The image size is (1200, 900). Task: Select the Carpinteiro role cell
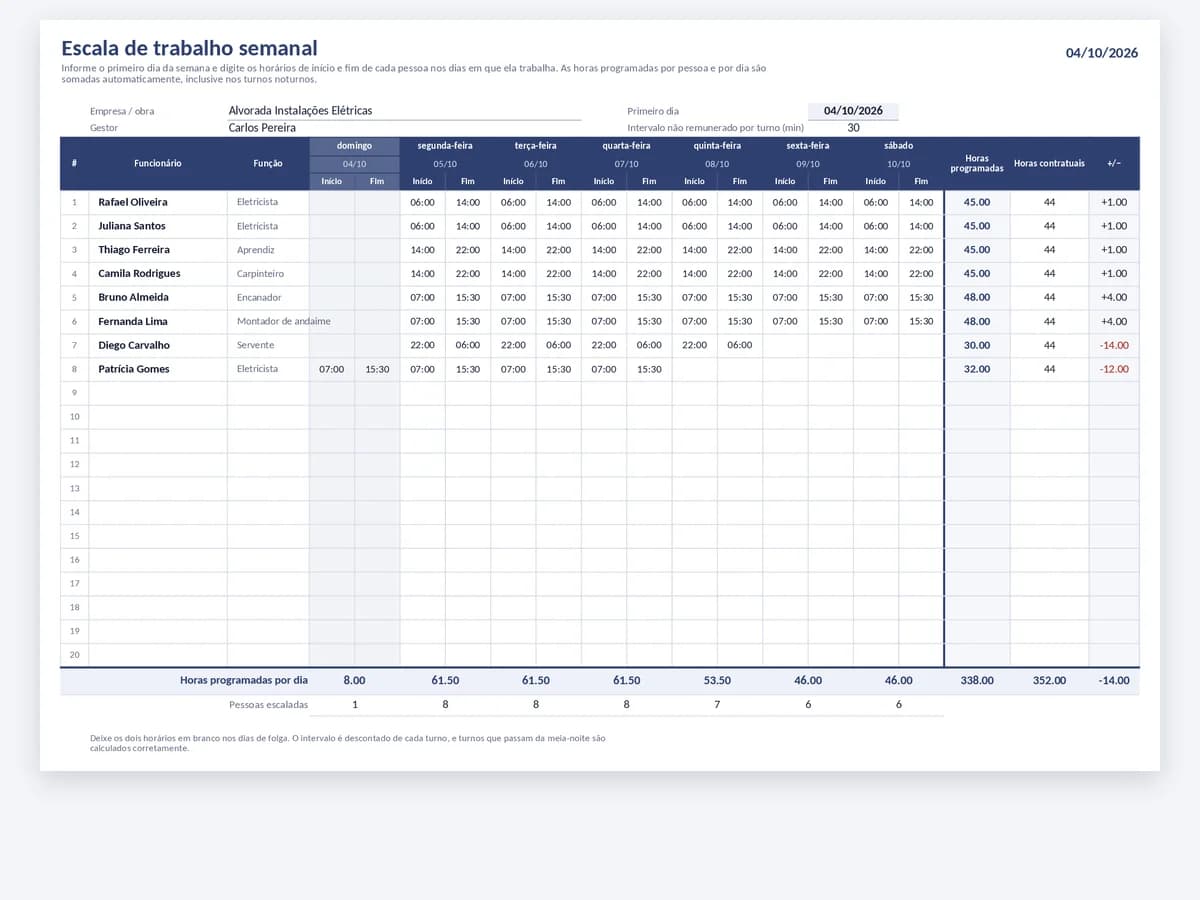click(268, 274)
